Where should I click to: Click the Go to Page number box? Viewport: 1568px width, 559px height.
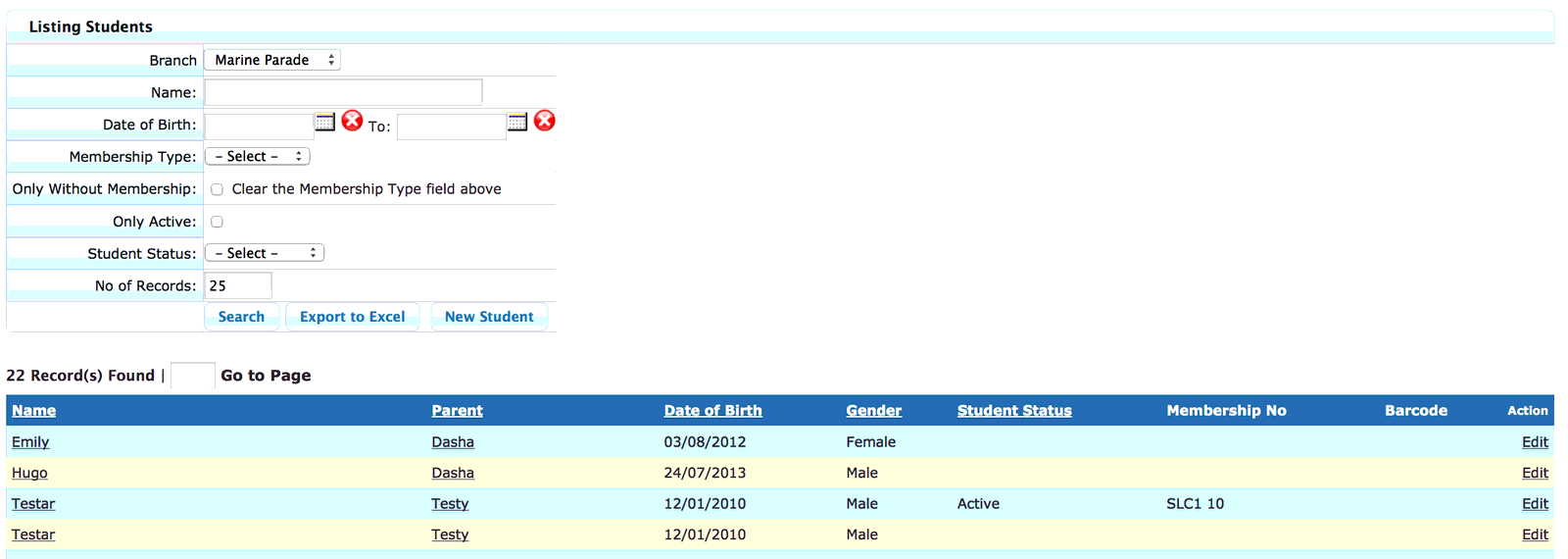click(x=193, y=376)
